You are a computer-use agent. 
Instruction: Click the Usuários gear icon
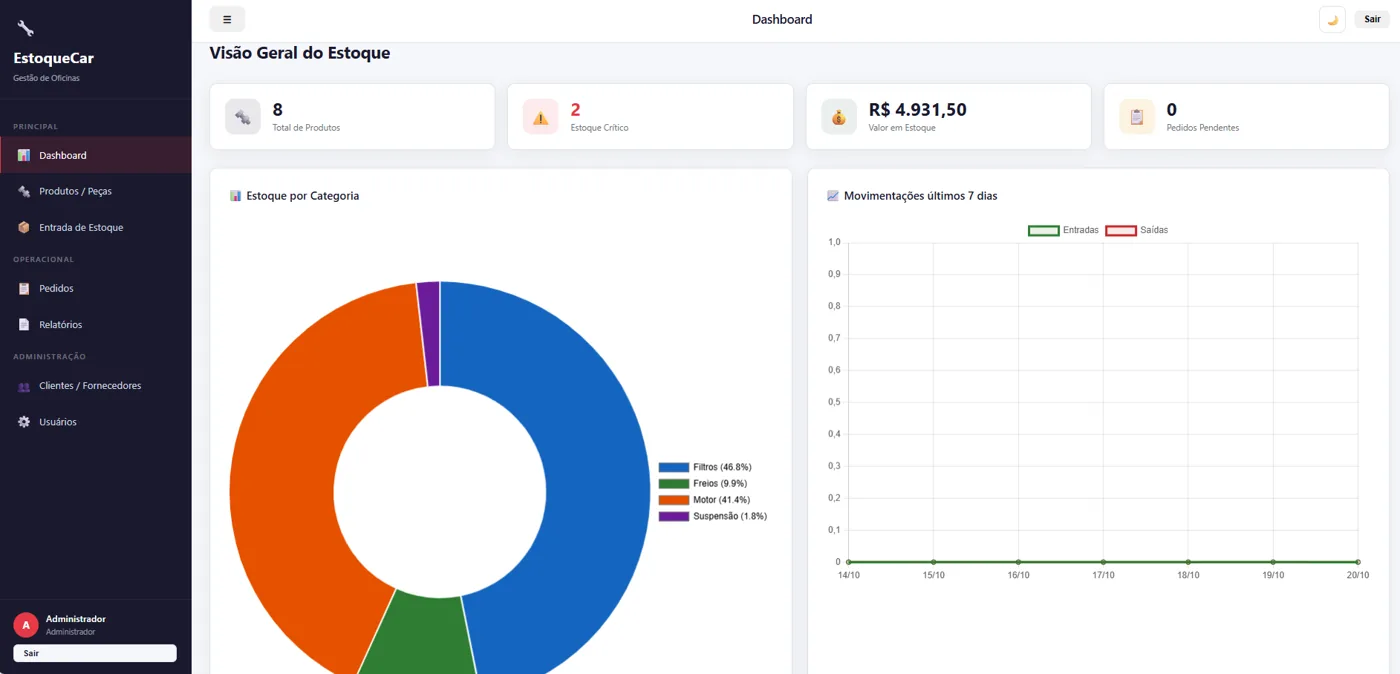point(24,422)
